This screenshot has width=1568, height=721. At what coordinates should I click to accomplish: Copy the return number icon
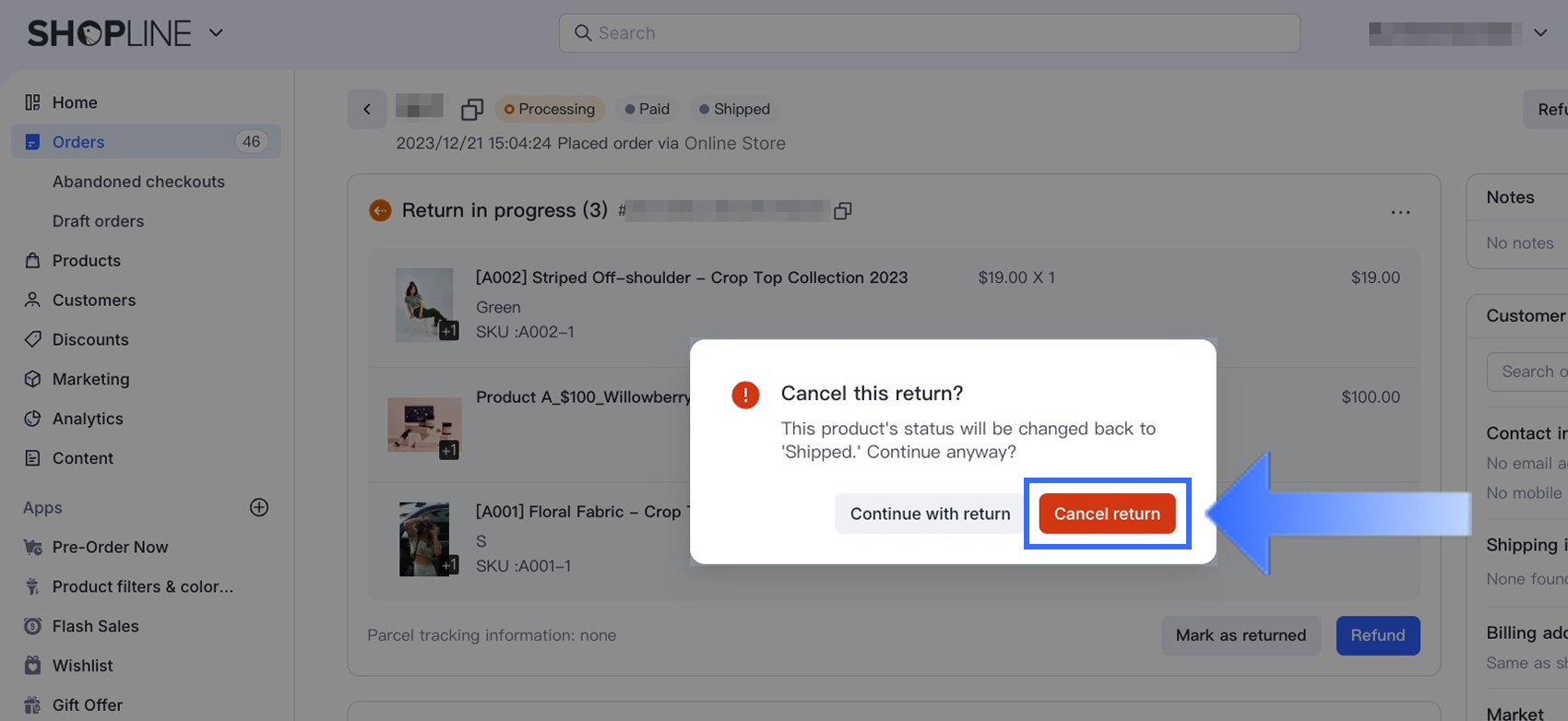[842, 211]
